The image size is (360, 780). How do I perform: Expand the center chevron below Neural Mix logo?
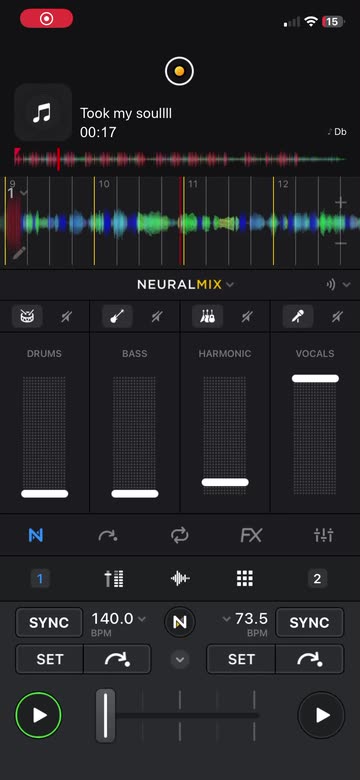(x=180, y=660)
